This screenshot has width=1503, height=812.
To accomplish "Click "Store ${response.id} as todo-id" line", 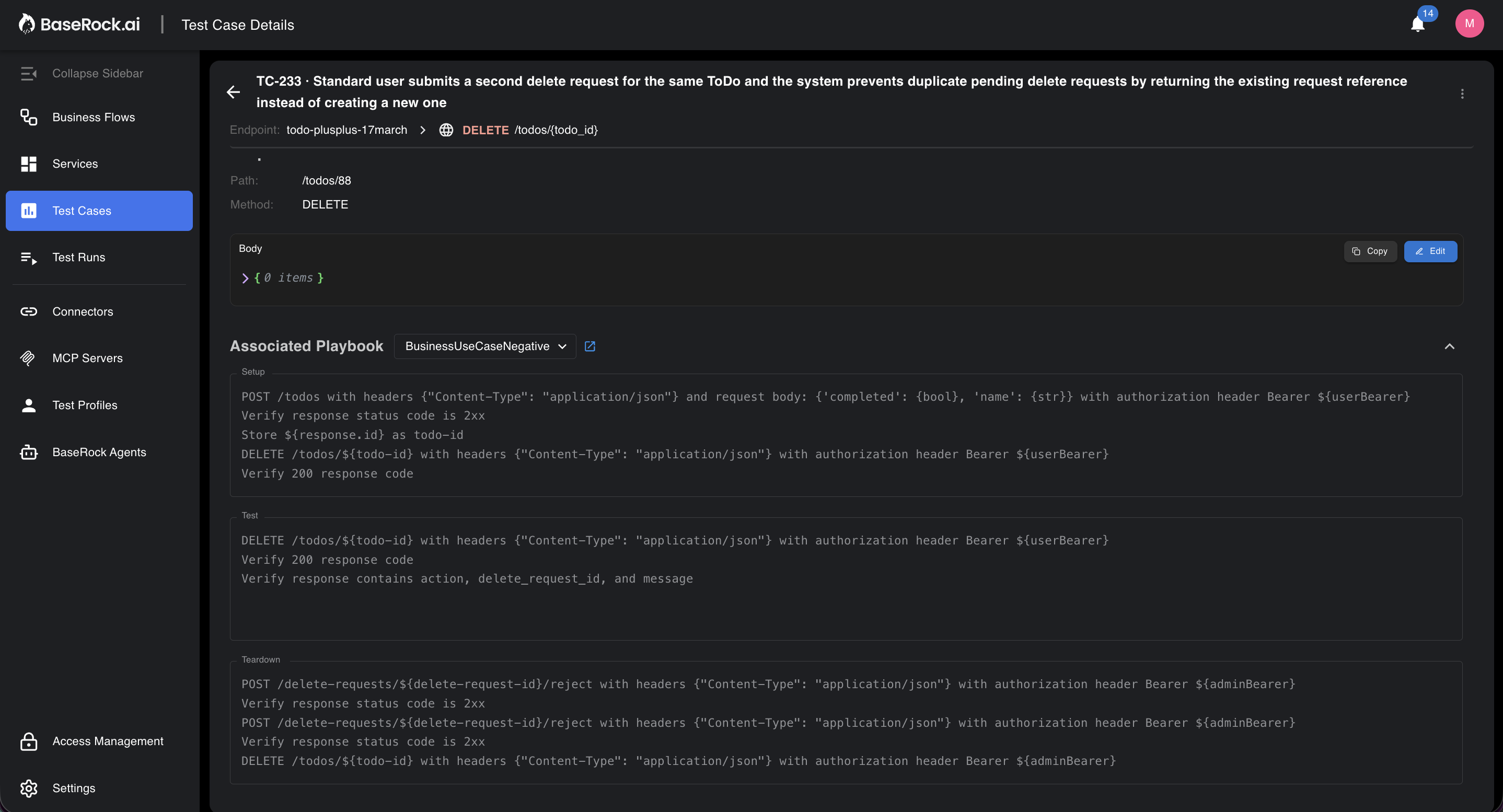I will (352, 435).
